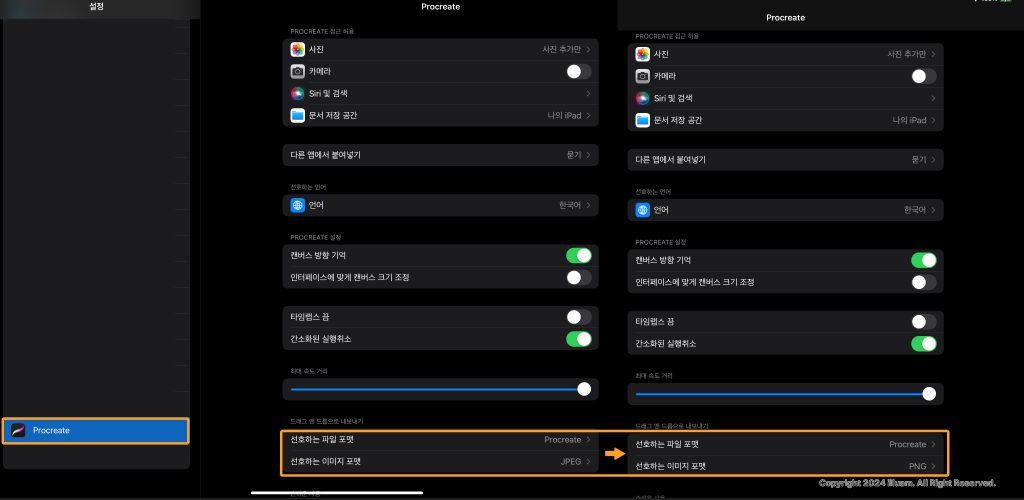
Task: Open Procreate in the Settings sidebar
Action: coord(96,431)
